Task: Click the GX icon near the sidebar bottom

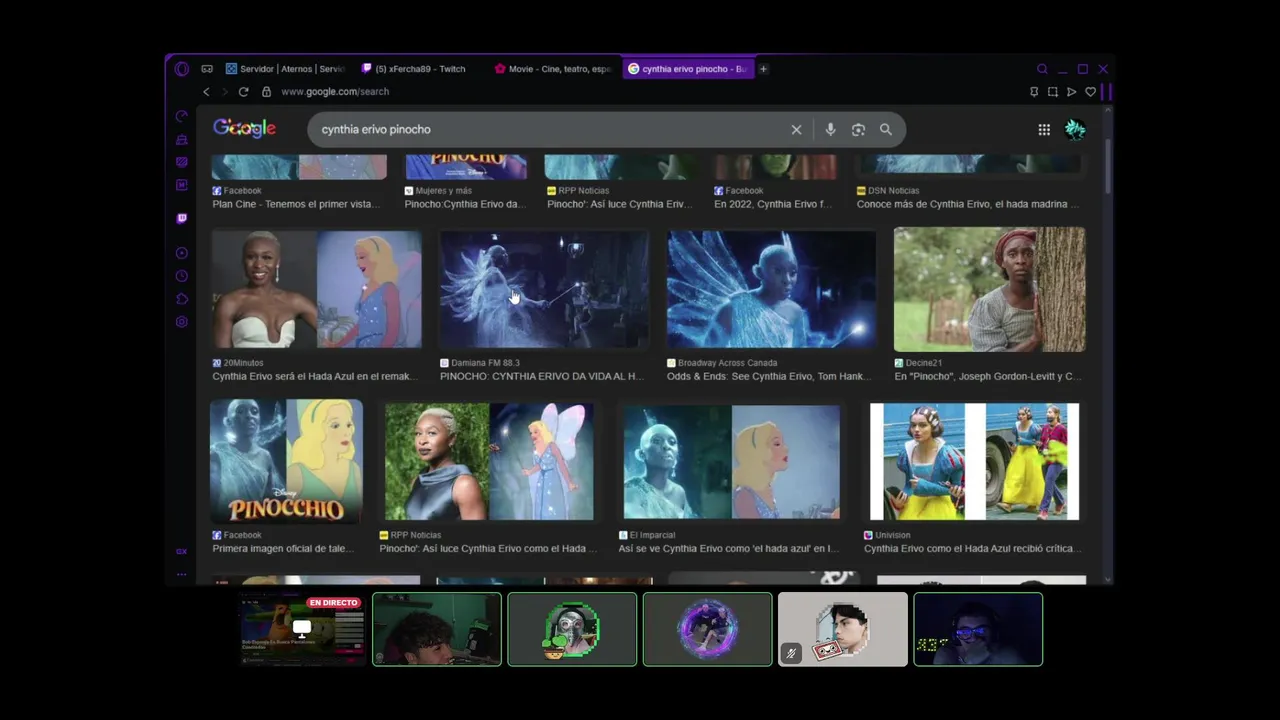Action: click(x=181, y=551)
